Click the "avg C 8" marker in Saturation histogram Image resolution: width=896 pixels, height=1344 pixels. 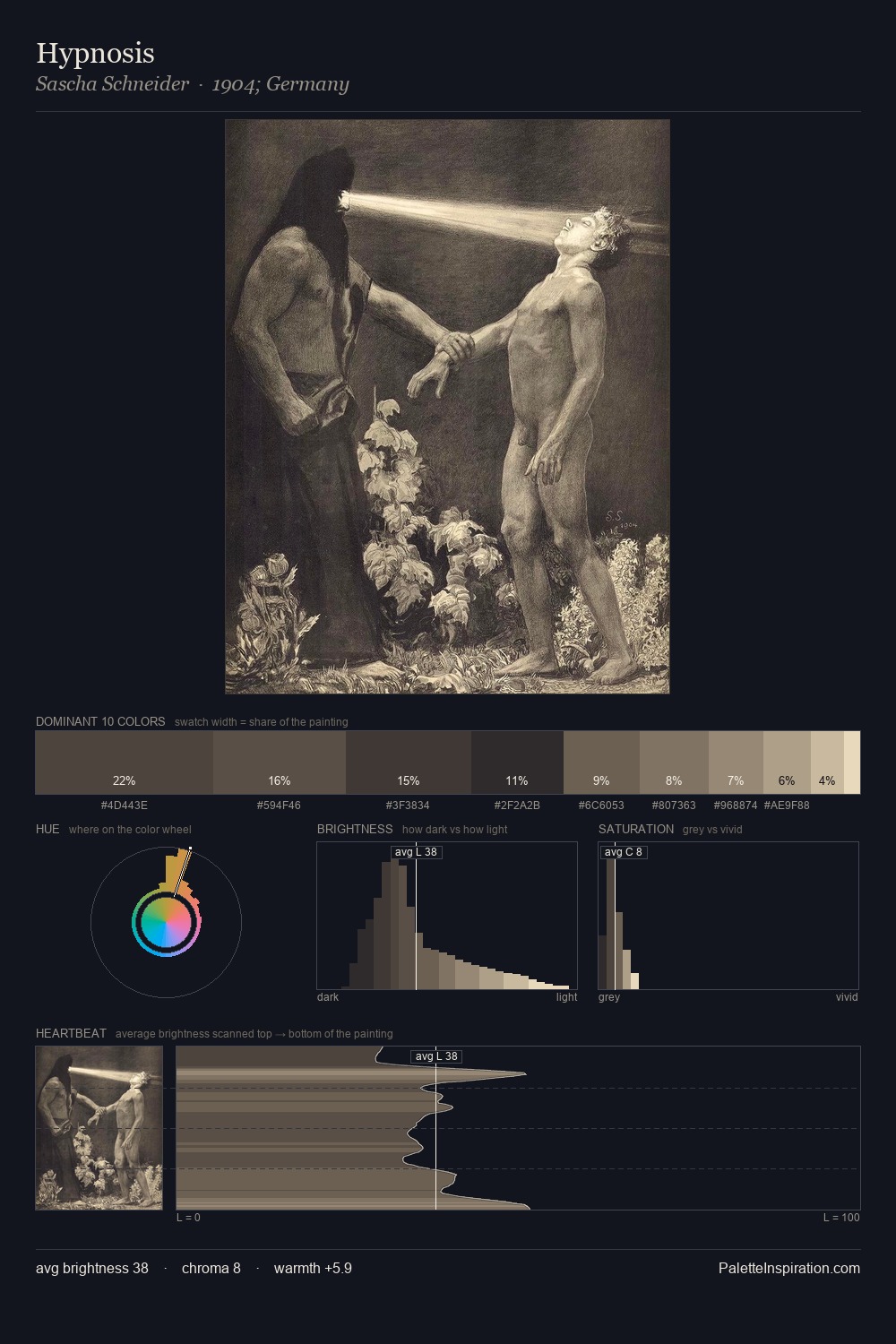click(x=624, y=852)
